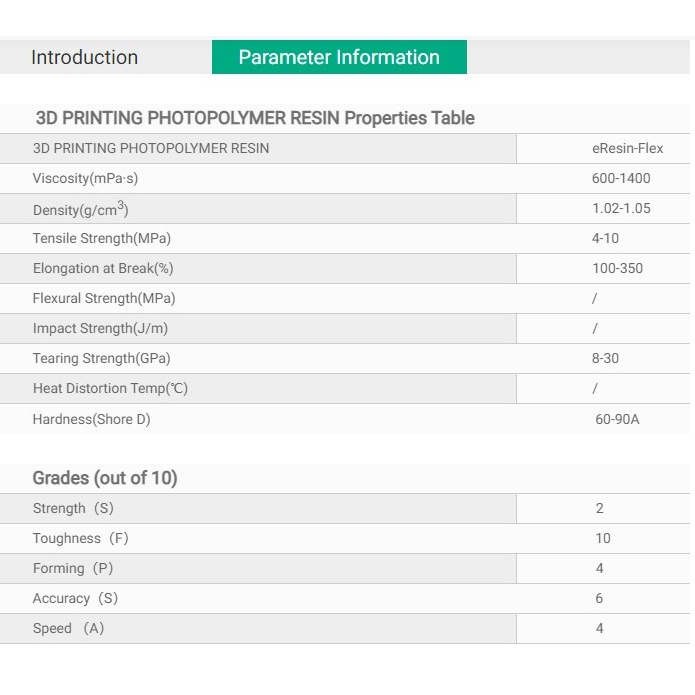
Task: Select the Toughness (F) grade value 10
Action: click(x=603, y=538)
